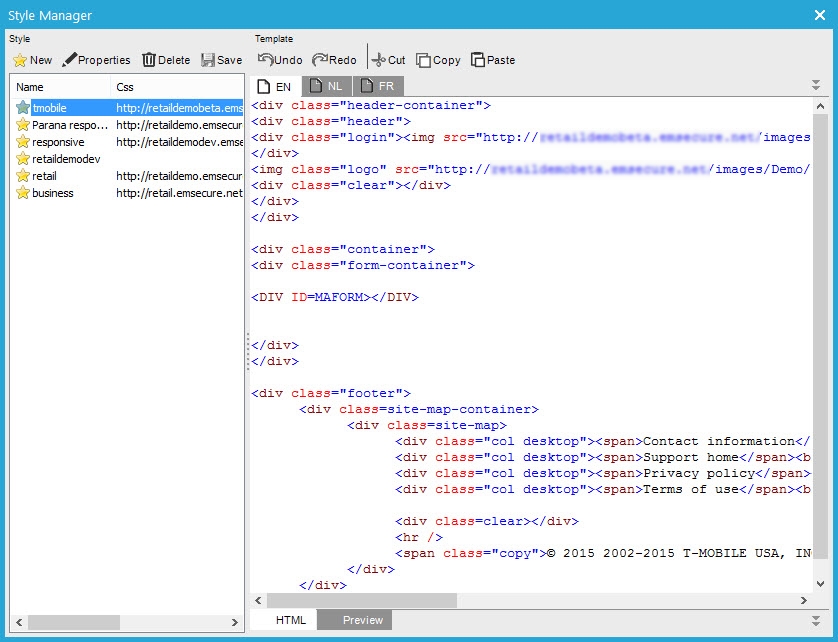Select the HTML view tab
This screenshot has height=642, width=838.
click(x=291, y=620)
